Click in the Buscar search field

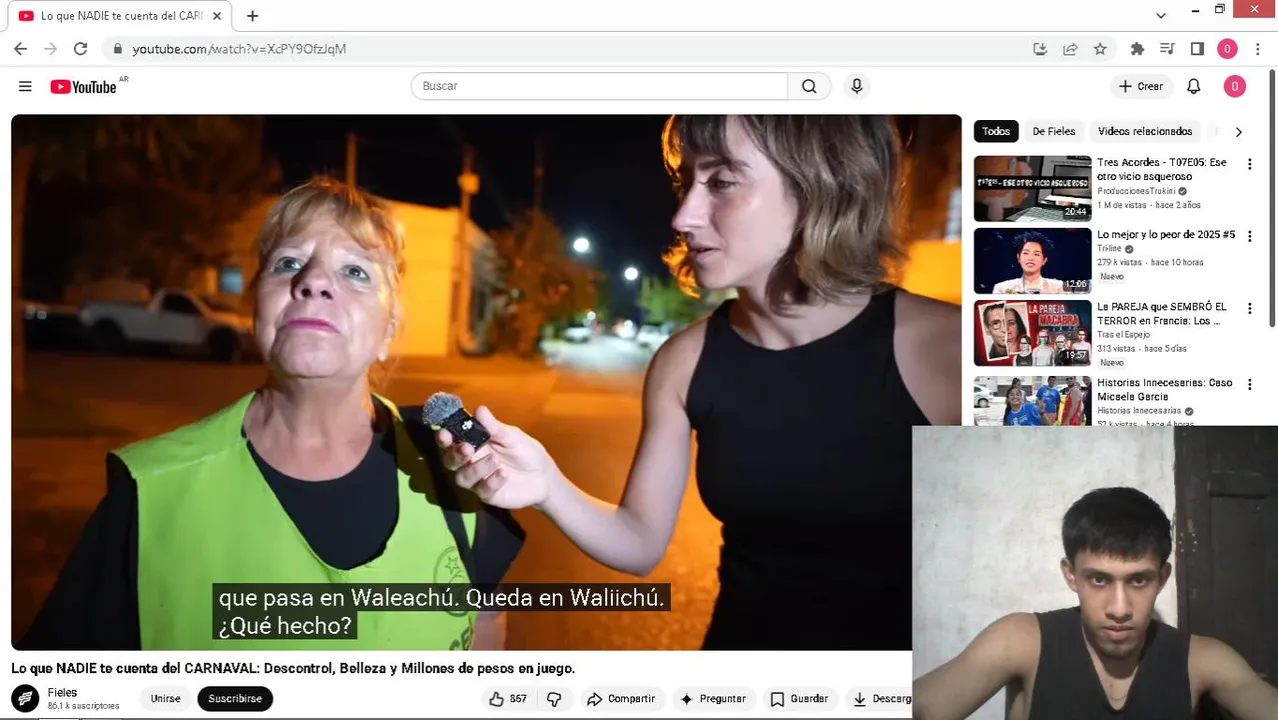600,86
